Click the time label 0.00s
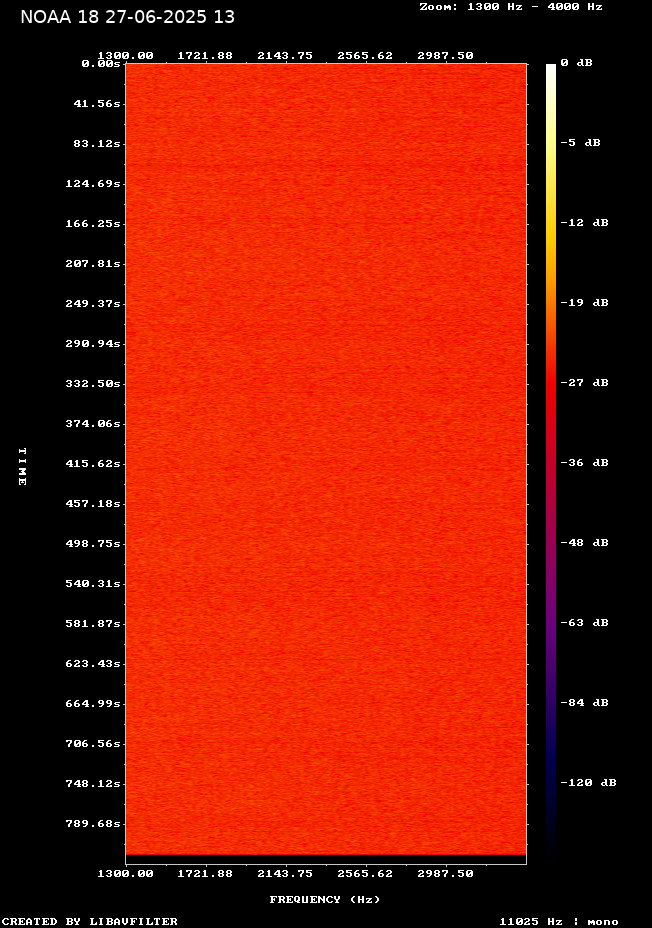The width and height of the screenshot is (652, 928). tap(101, 64)
